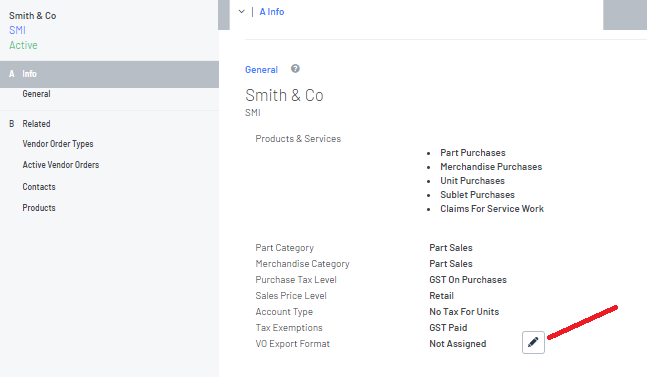Image resolution: width=647 pixels, height=377 pixels.
Task: Click the Sales Price Level label
Action: pyautogui.click(x=291, y=296)
